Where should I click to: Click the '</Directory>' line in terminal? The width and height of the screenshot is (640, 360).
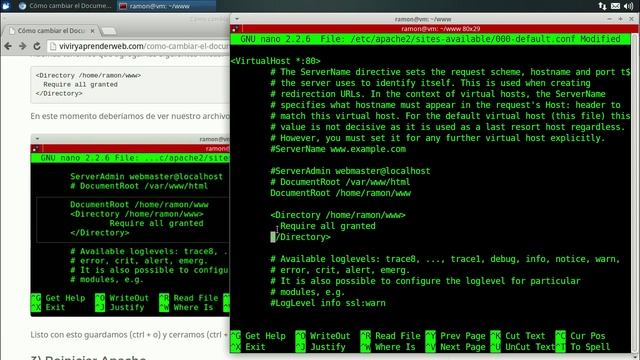click(300, 237)
